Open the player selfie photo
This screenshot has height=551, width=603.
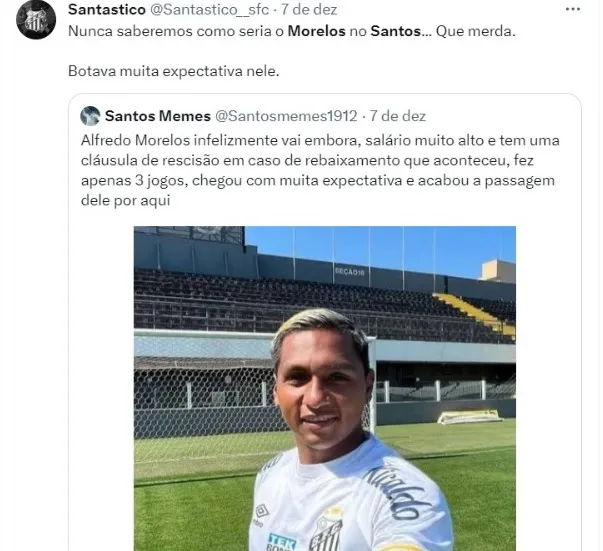coord(325,388)
